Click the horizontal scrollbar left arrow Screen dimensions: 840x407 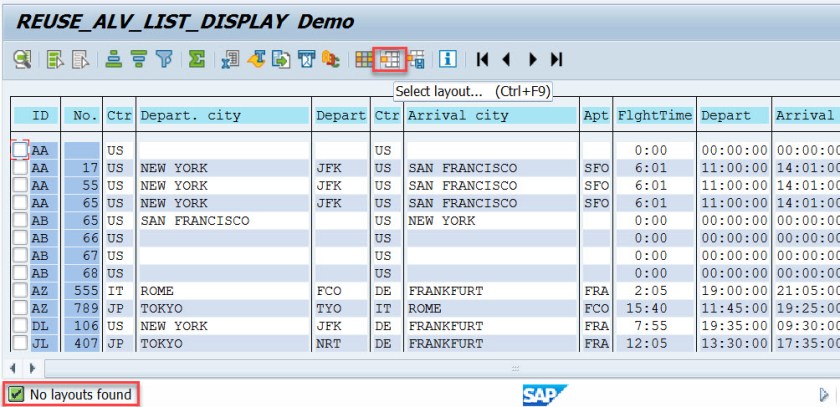click(x=13, y=368)
